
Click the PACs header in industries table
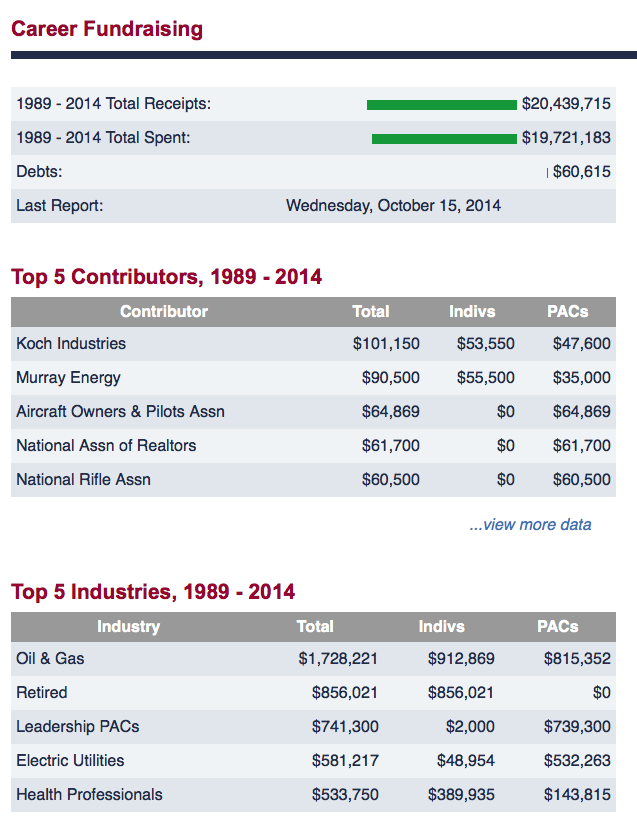click(557, 626)
